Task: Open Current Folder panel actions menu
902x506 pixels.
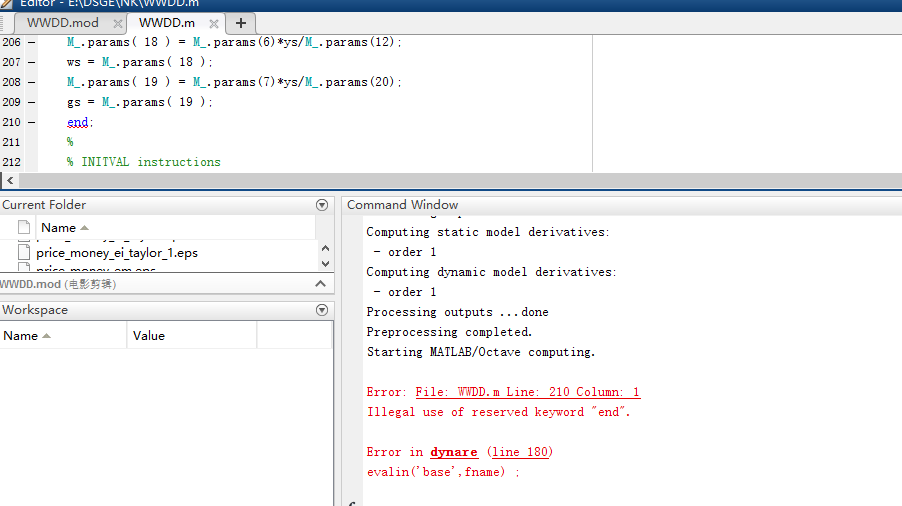Action: coord(322,205)
